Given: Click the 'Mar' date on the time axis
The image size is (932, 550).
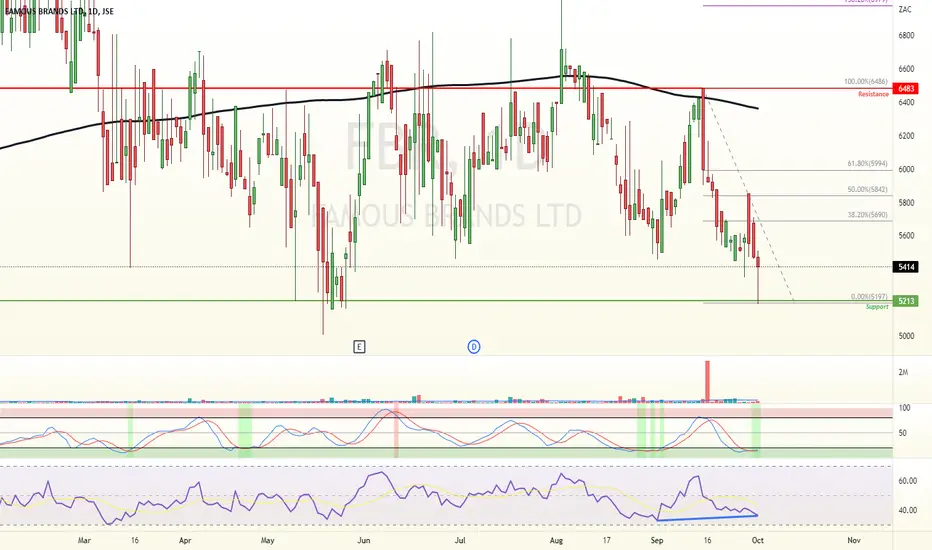Looking at the screenshot, I should pos(84,540).
